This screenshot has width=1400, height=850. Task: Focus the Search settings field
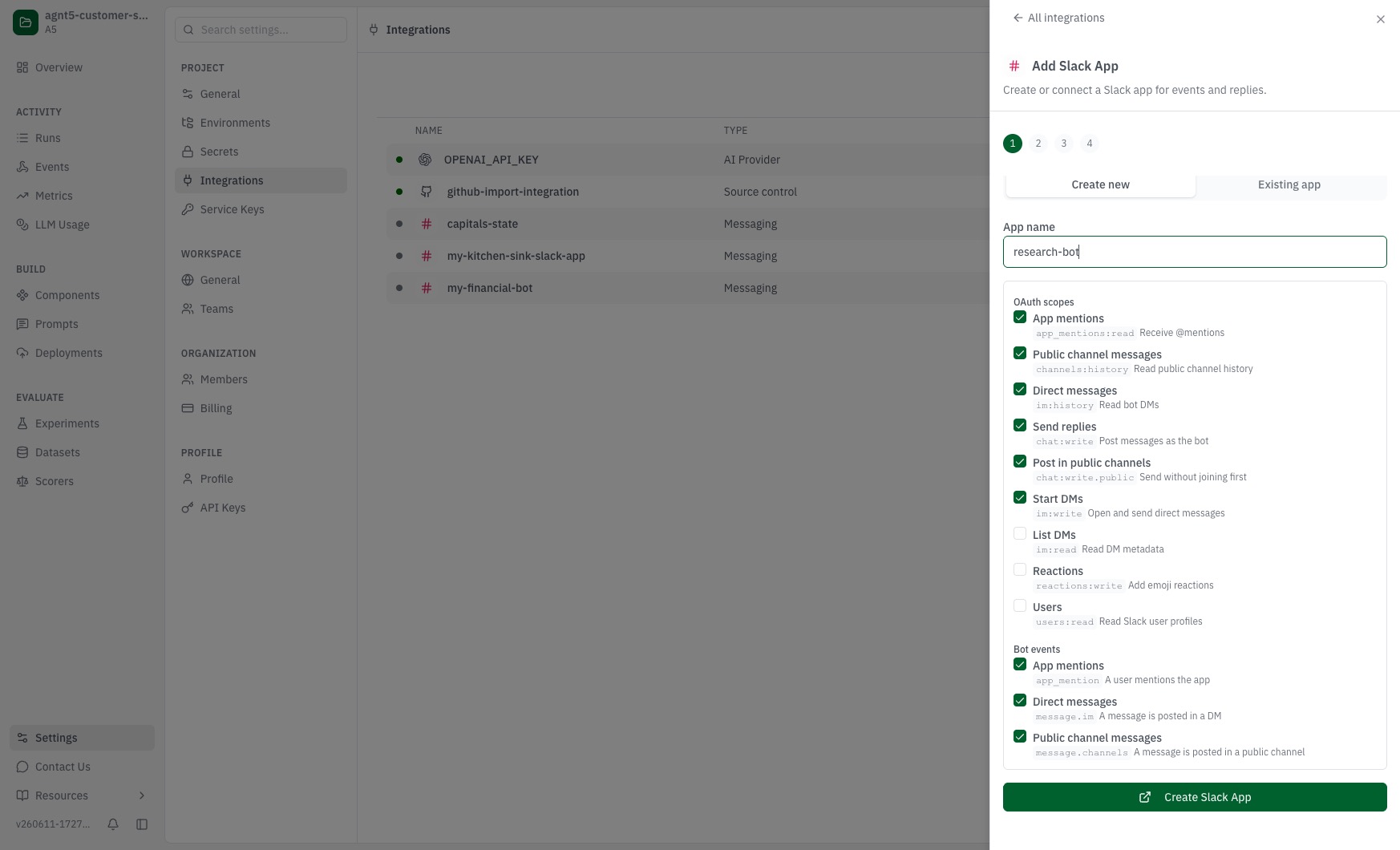click(x=261, y=30)
